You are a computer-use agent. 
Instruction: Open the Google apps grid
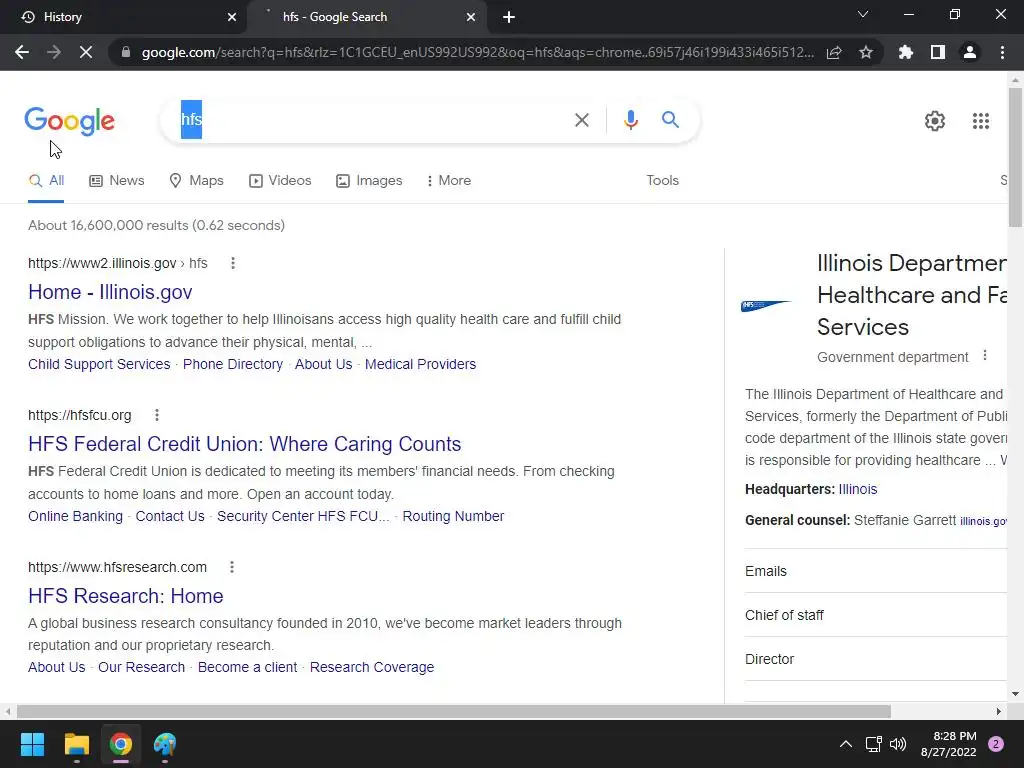pyautogui.click(x=981, y=121)
